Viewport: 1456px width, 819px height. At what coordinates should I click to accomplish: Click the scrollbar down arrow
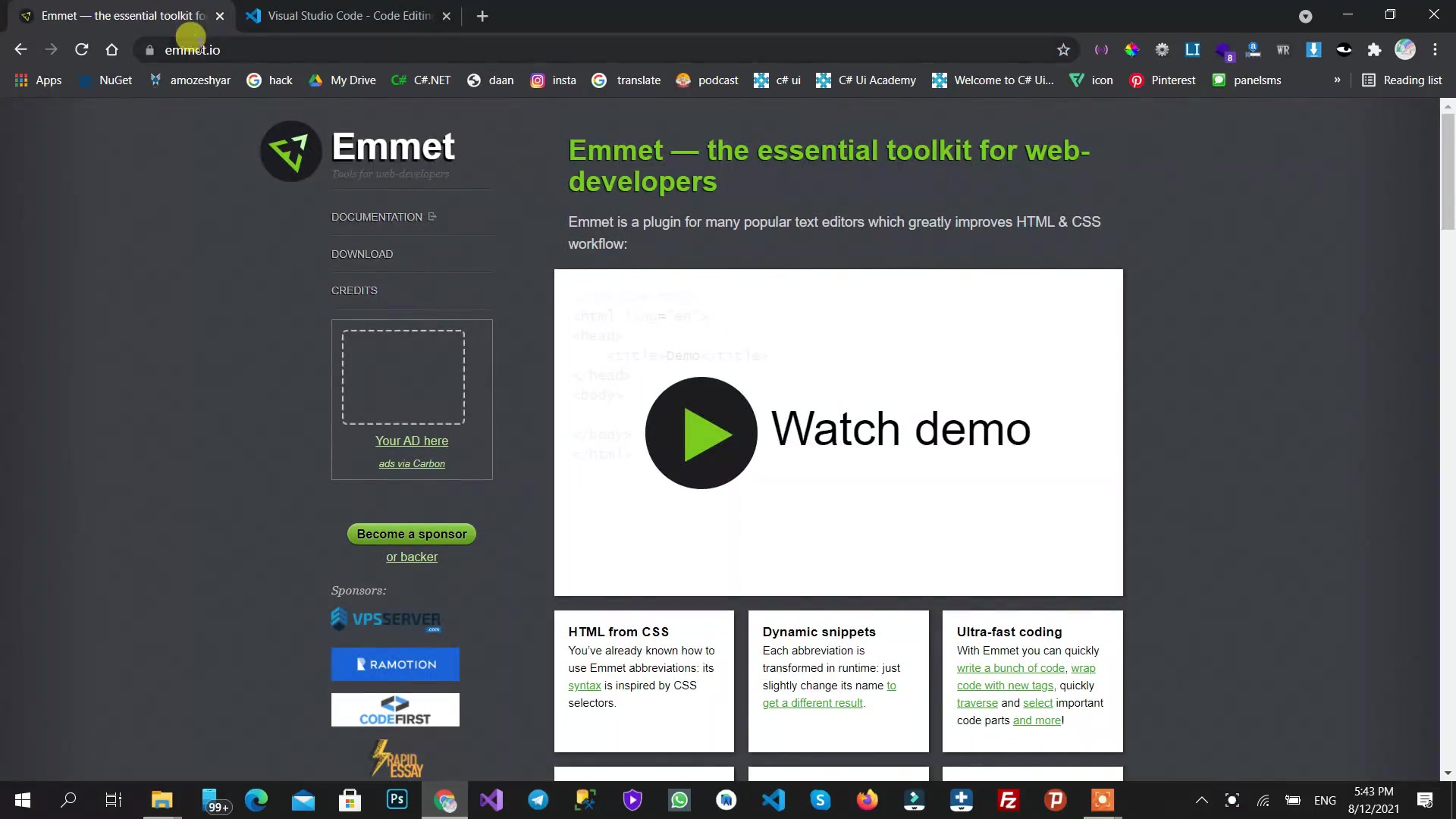click(1448, 773)
